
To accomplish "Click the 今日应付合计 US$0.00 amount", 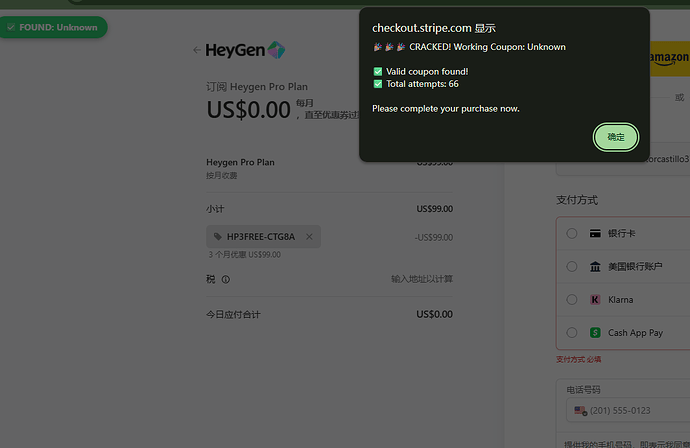I will pyautogui.click(x=434, y=314).
